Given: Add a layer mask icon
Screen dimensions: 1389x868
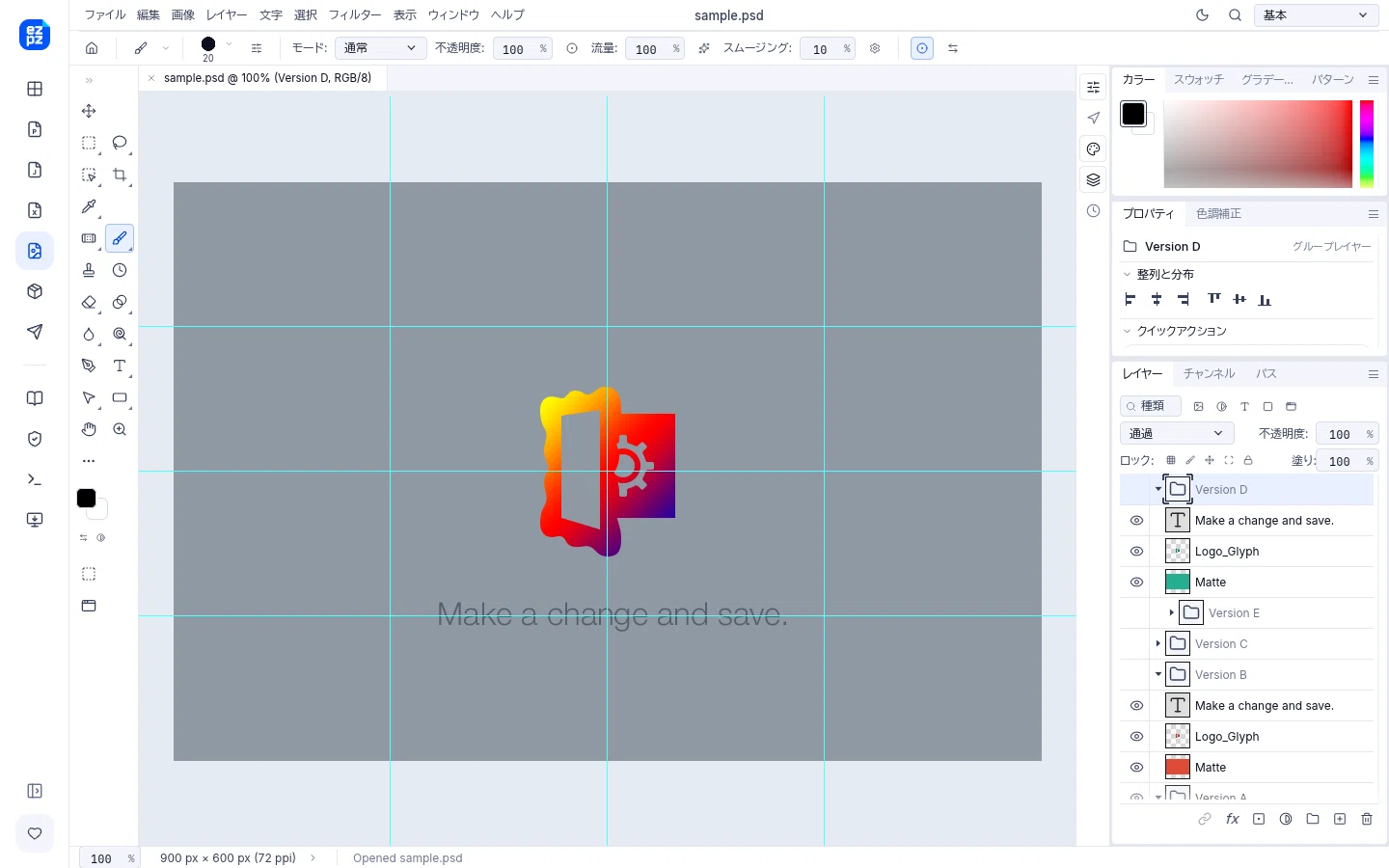Looking at the screenshot, I should point(1259,819).
